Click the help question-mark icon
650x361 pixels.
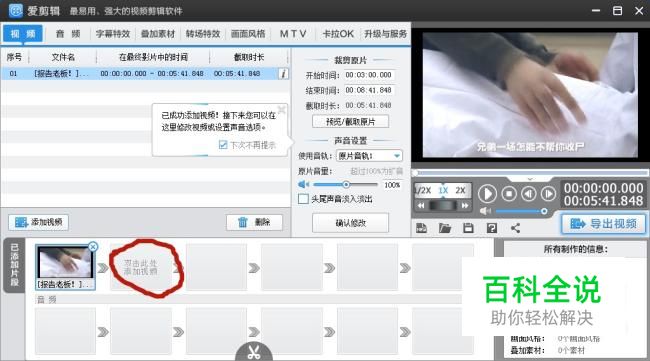(492, 228)
